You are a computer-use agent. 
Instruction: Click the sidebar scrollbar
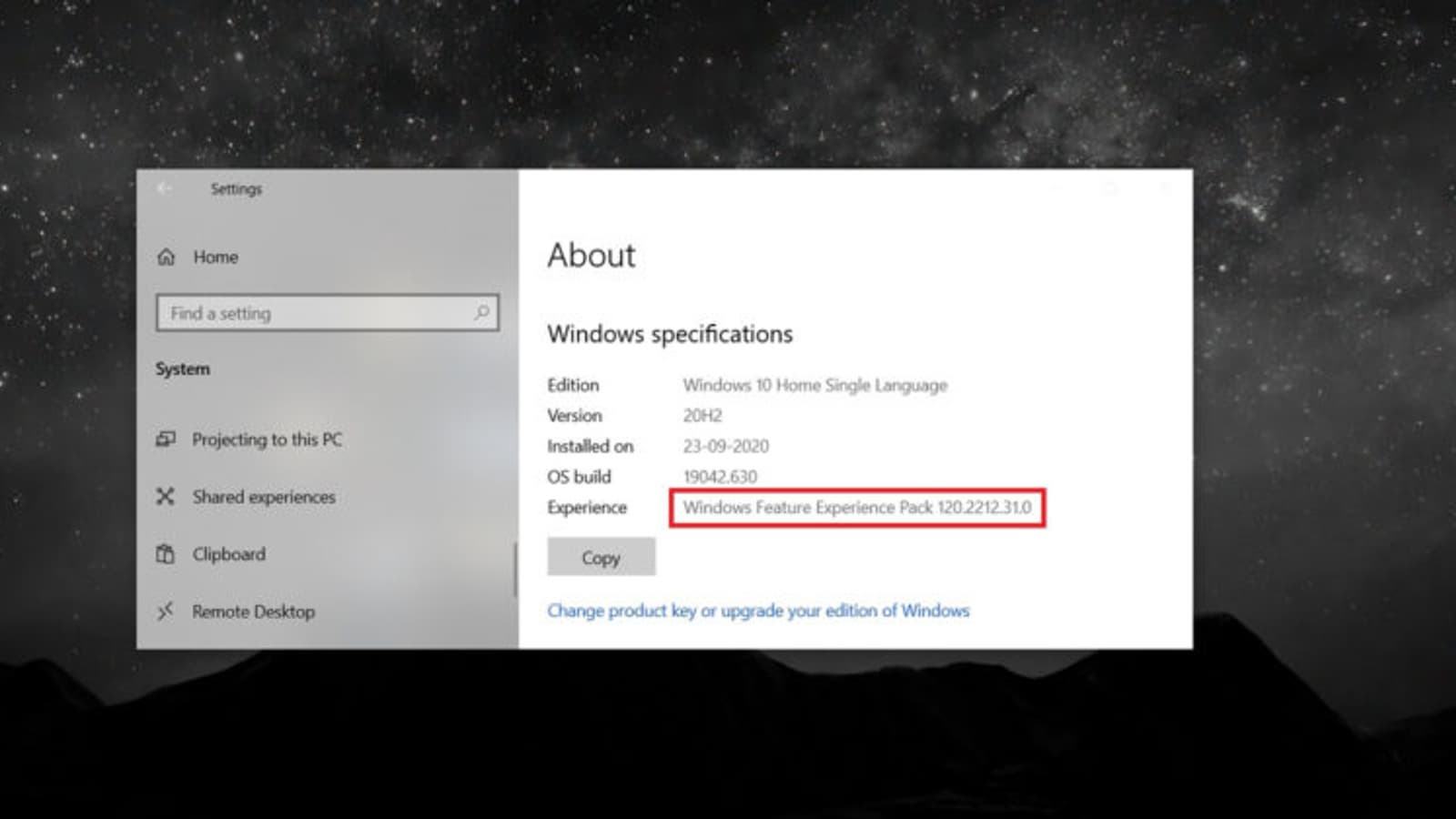(x=515, y=570)
